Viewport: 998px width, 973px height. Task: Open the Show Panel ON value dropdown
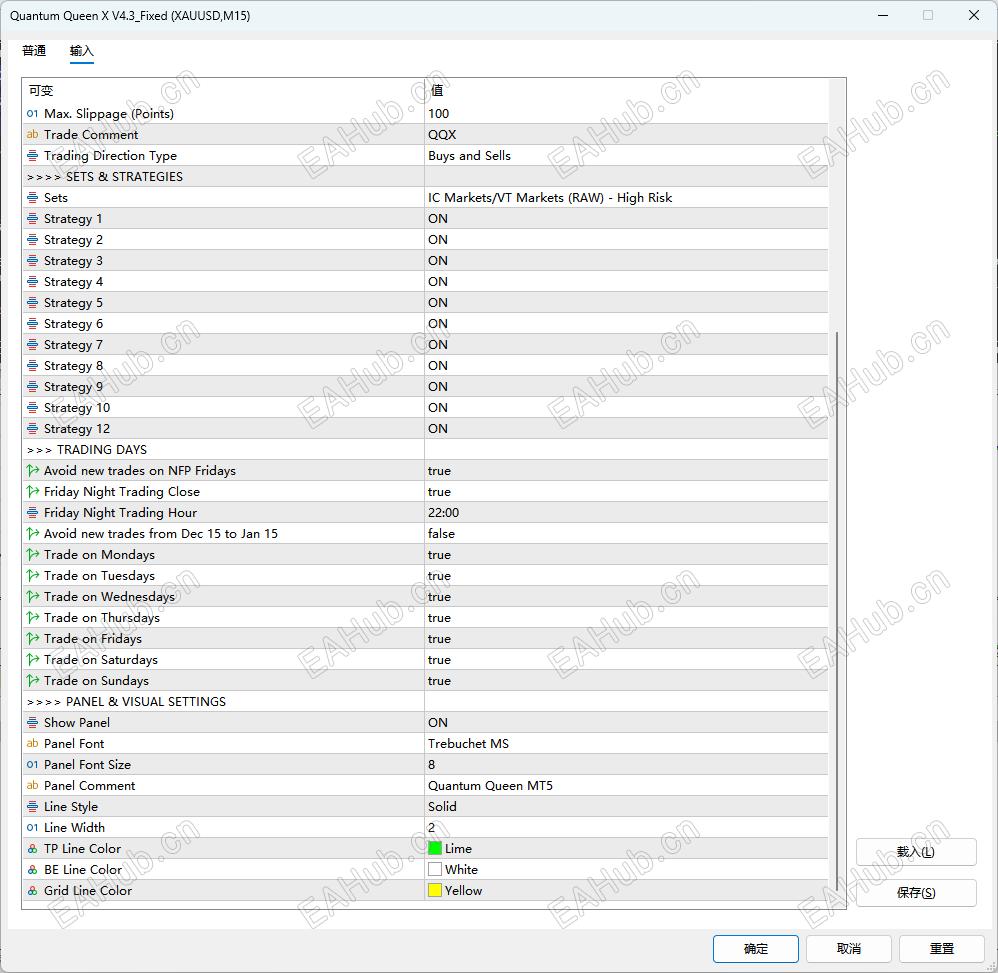point(626,723)
